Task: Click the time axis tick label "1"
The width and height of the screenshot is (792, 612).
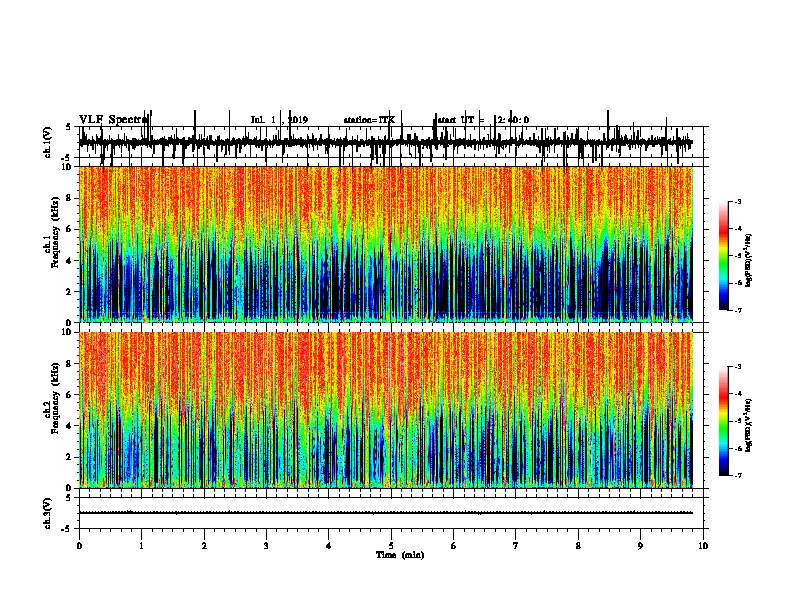Action: coord(141,546)
